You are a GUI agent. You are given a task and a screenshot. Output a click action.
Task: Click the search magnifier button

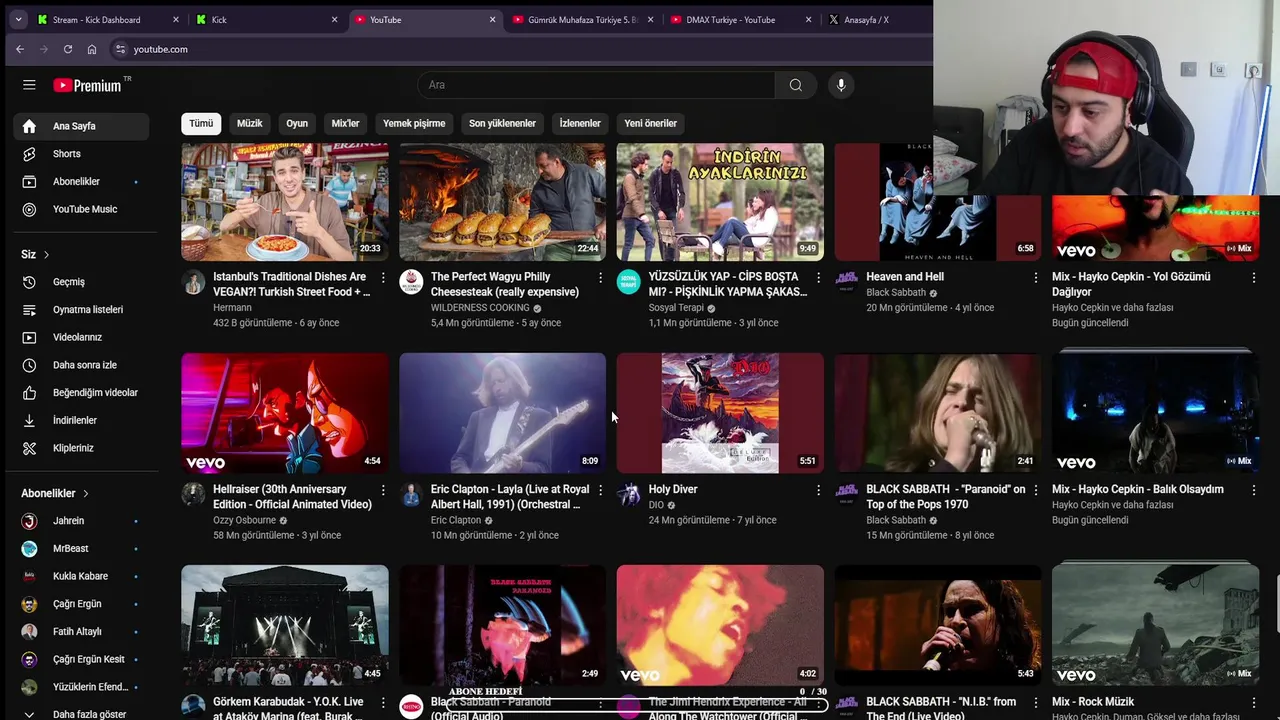click(x=796, y=85)
